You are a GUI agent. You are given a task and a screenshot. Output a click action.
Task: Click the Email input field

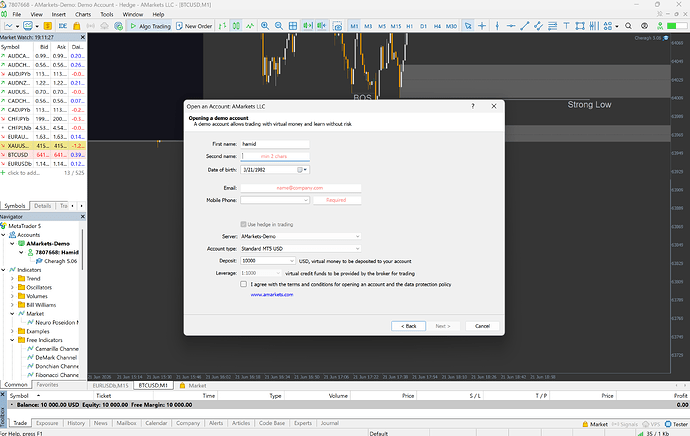coord(301,188)
